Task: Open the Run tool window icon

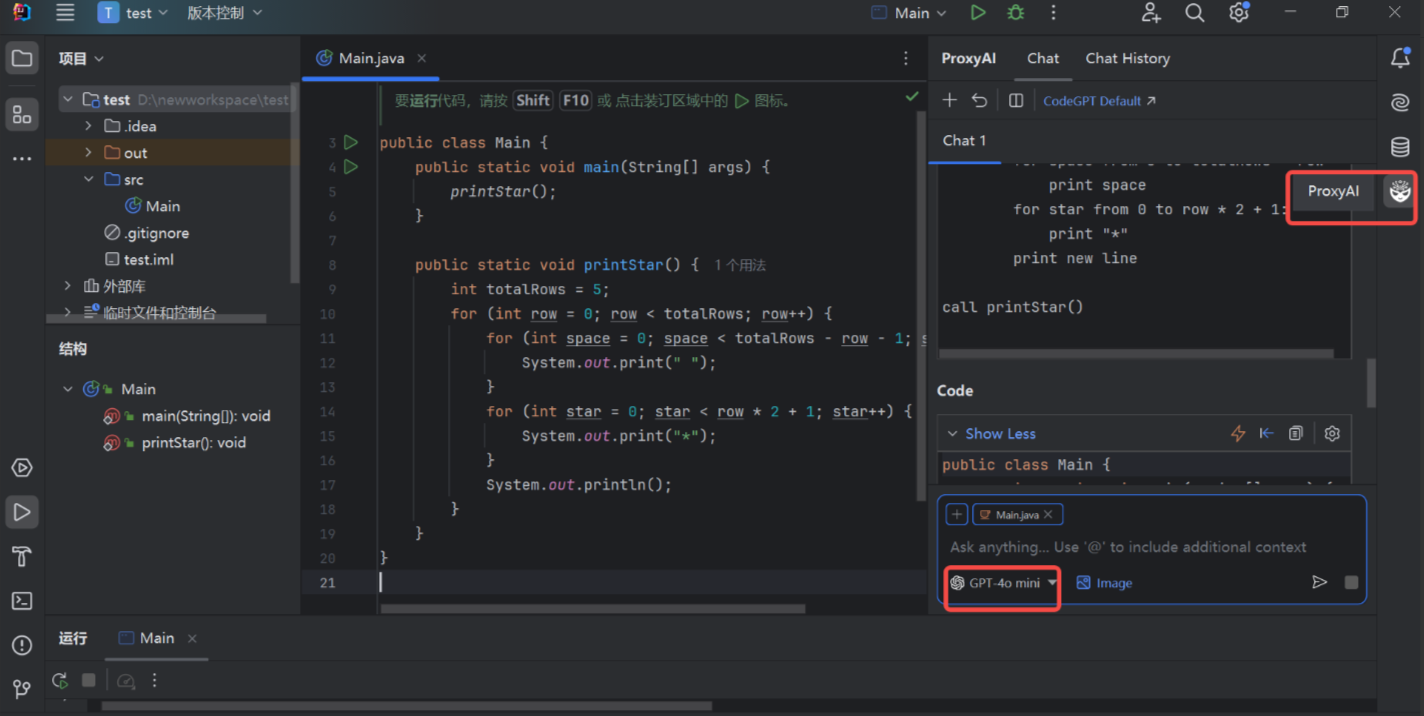Action: tap(22, 512)
